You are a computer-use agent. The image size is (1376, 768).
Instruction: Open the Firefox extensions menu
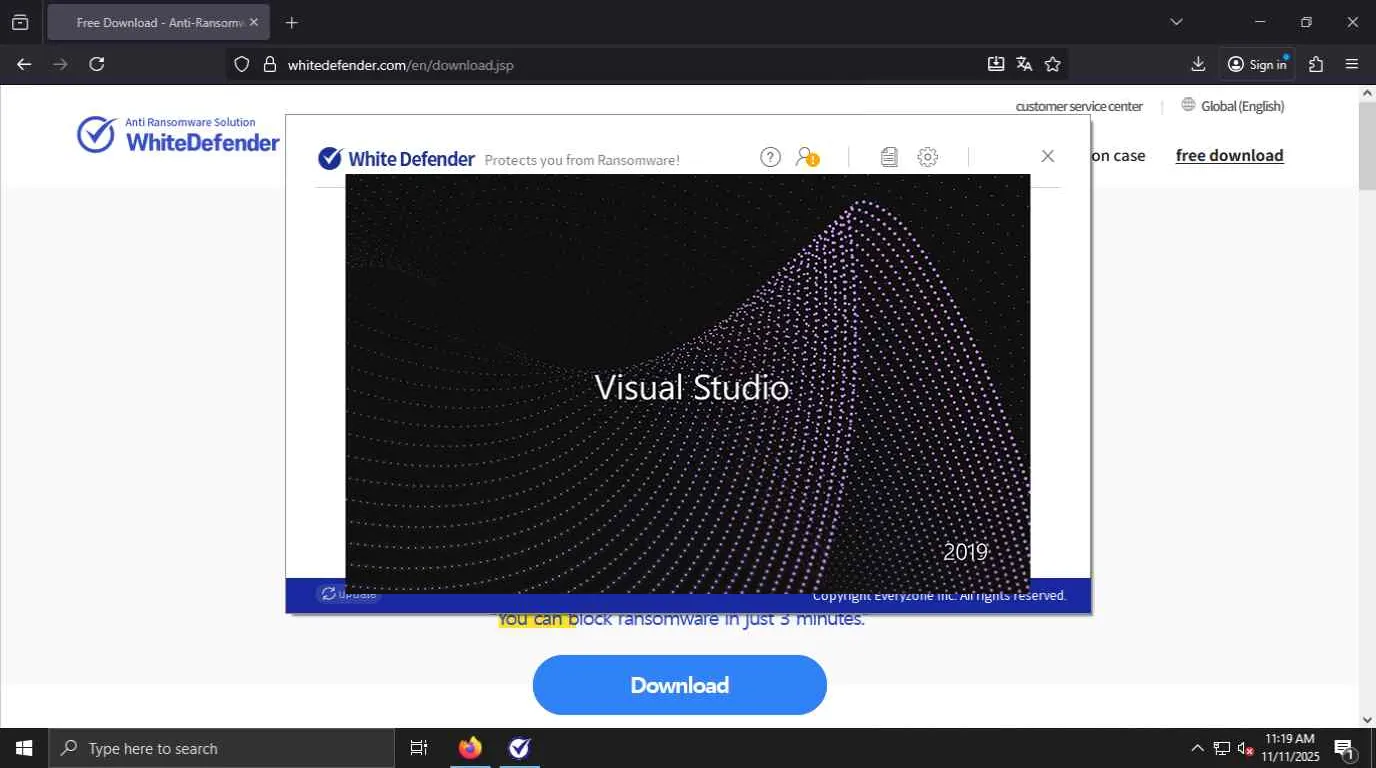click(x=1316, y=64)
